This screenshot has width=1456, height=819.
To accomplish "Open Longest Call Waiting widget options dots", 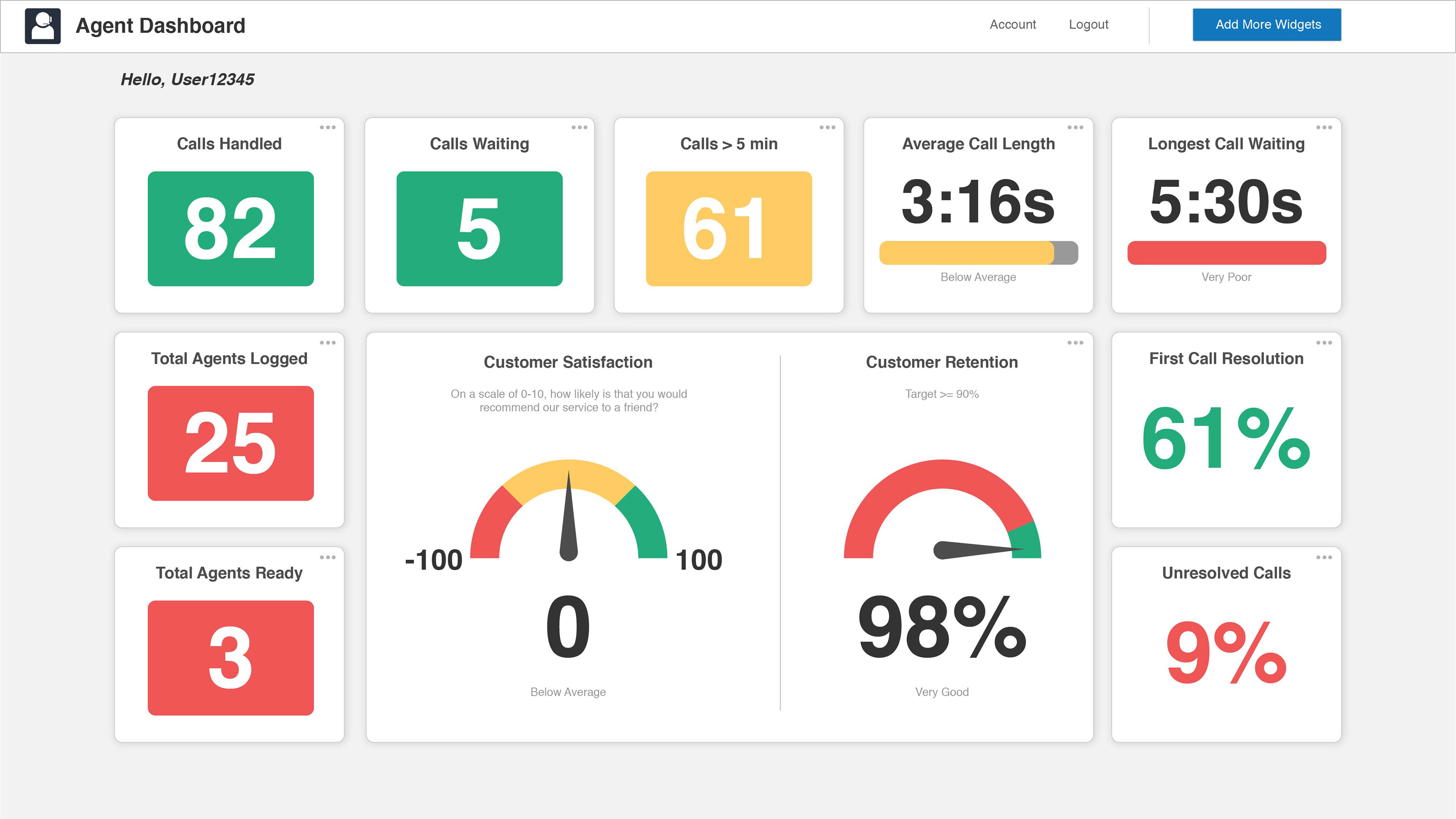I will (x=1324, y=127).
